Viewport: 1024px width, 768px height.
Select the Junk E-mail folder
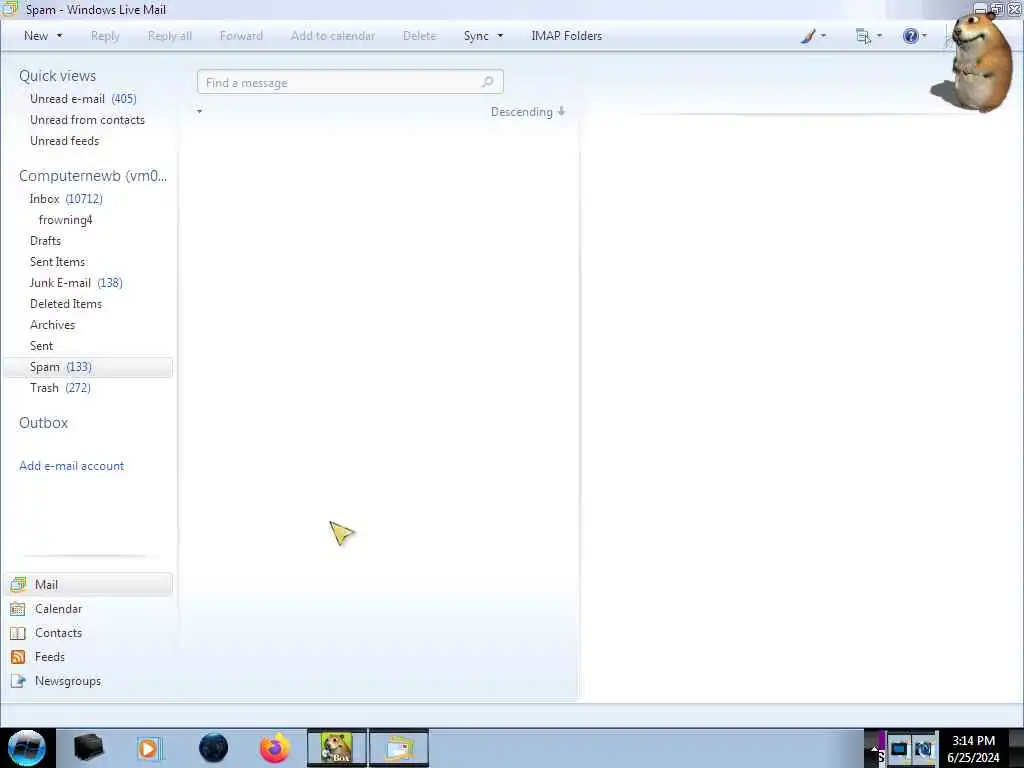76,283
